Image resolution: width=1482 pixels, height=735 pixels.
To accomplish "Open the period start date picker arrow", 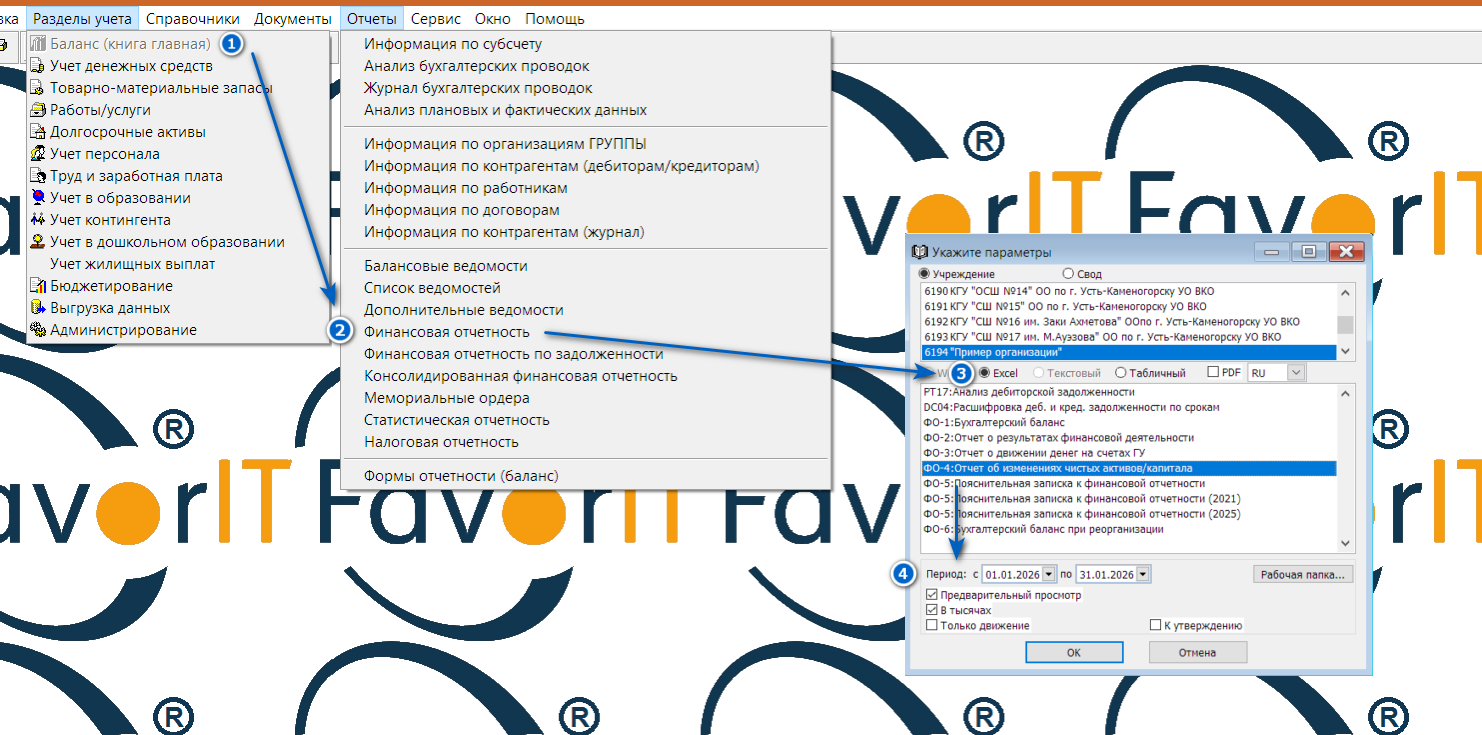I will [1048, 575].
